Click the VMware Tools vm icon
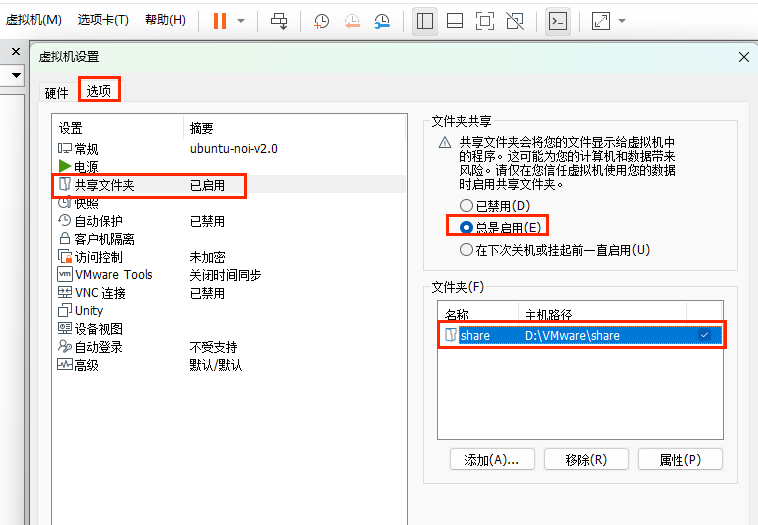The height and width of the screenshot is (525, 758). click(x=65, y=274)
